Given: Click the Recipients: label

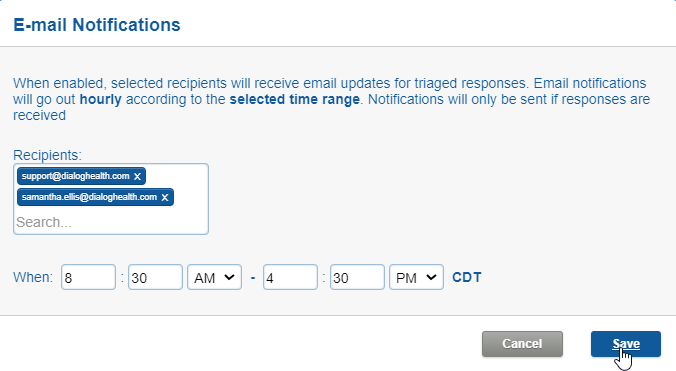Looking at the screenshot, I should coord(47,155).
